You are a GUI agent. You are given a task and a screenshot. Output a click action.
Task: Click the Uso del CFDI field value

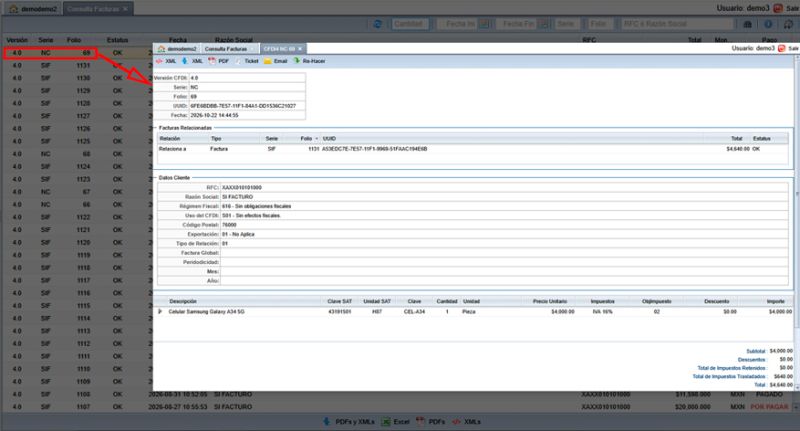point(504,216)
